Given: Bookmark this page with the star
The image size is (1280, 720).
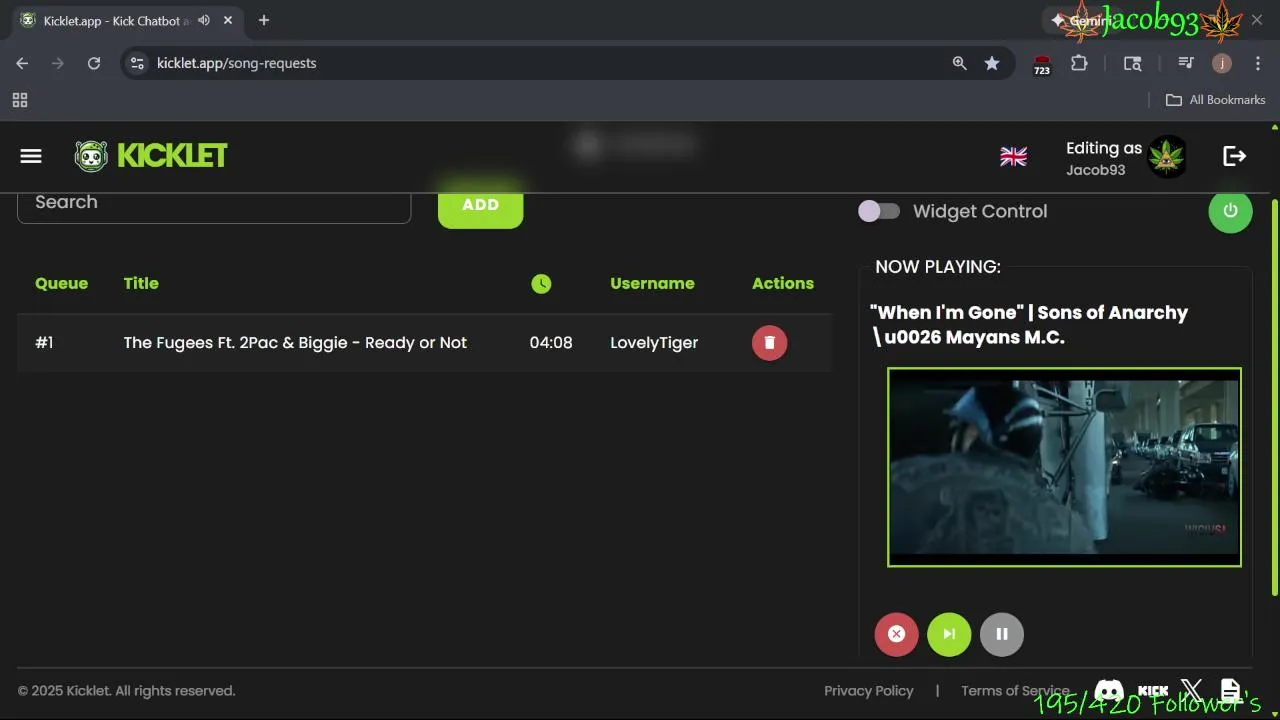Looking at the screenshot, I should pyautogui.click(x=992, y=63).
